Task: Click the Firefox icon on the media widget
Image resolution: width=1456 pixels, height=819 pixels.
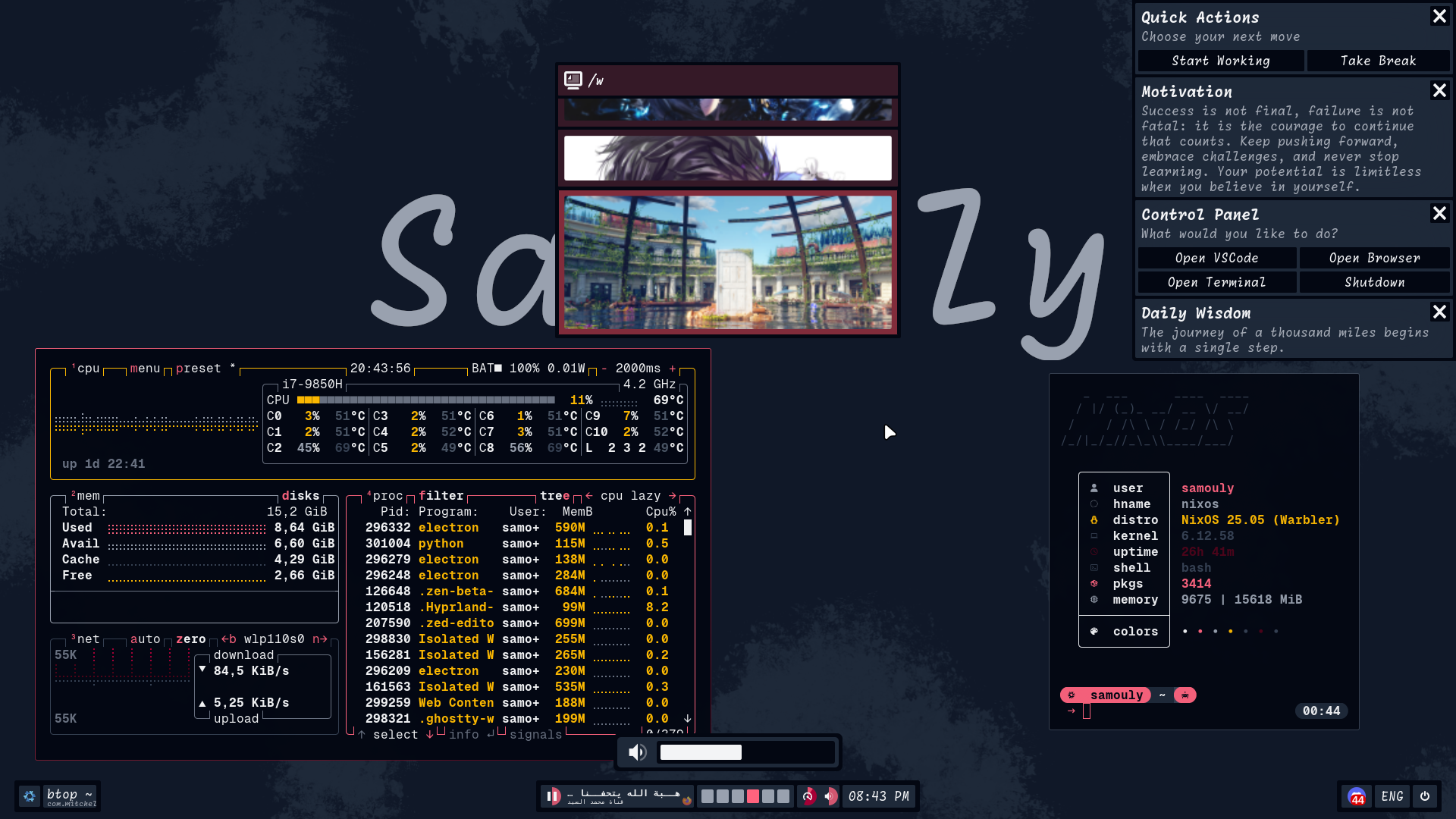Action: click(x=686, y=801)
